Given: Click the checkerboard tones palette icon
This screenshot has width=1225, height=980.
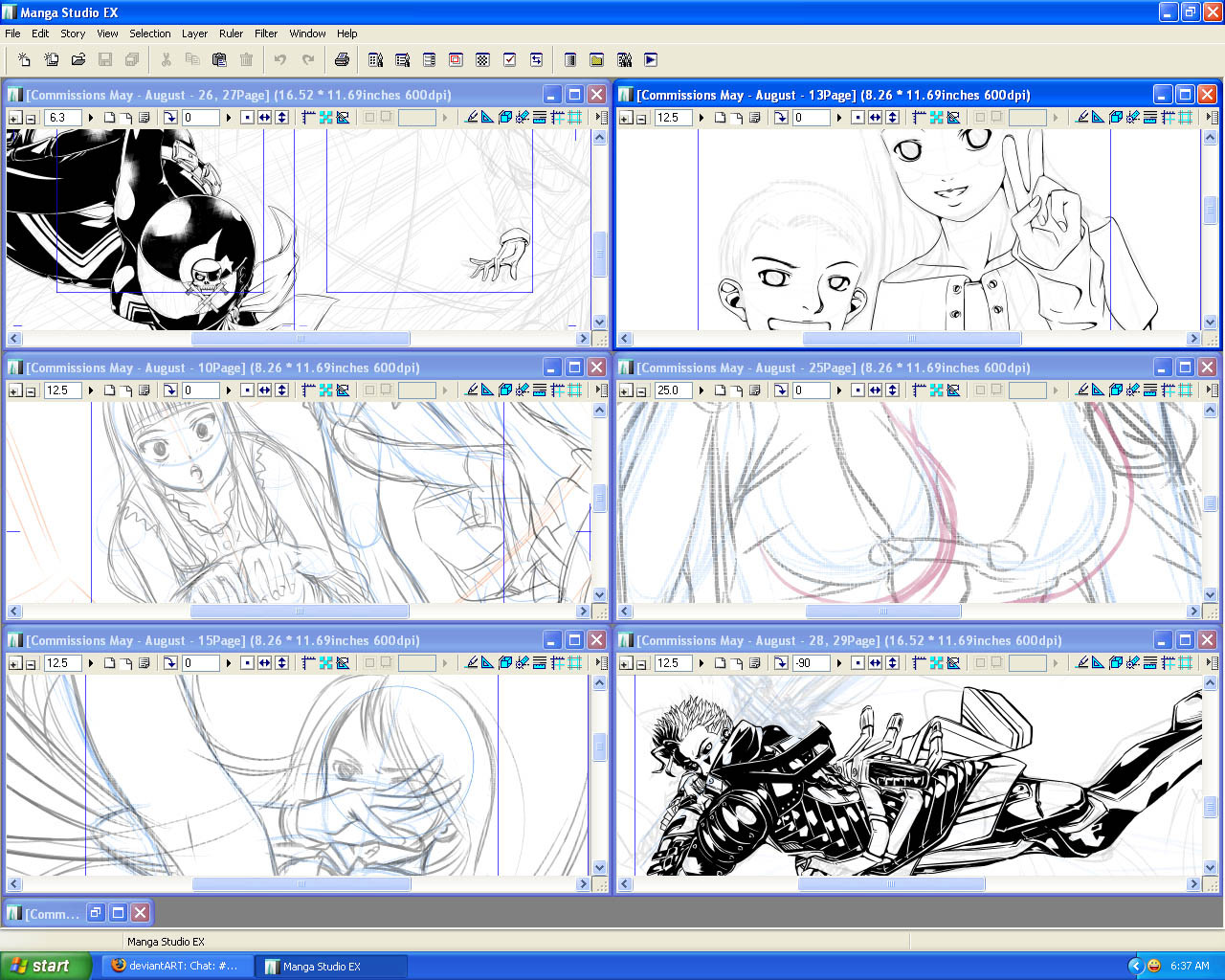Looking at the screenshot, I should click(482, 59).
